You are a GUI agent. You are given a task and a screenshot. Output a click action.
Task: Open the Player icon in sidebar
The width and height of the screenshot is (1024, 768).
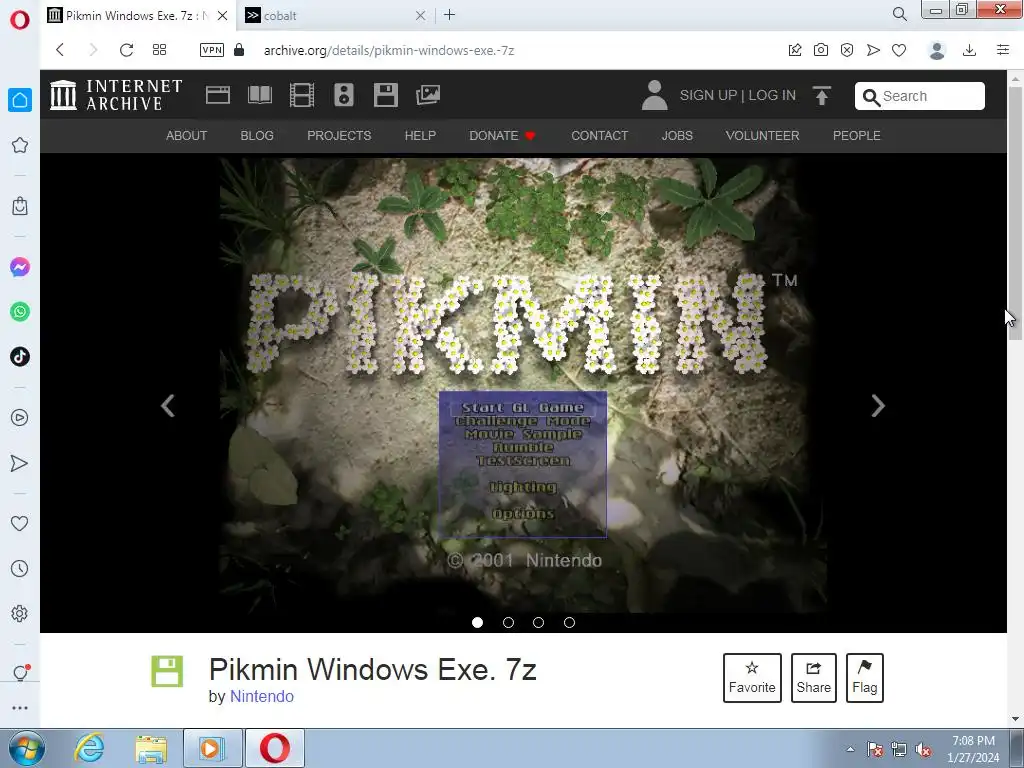click(x=20, y=417)
